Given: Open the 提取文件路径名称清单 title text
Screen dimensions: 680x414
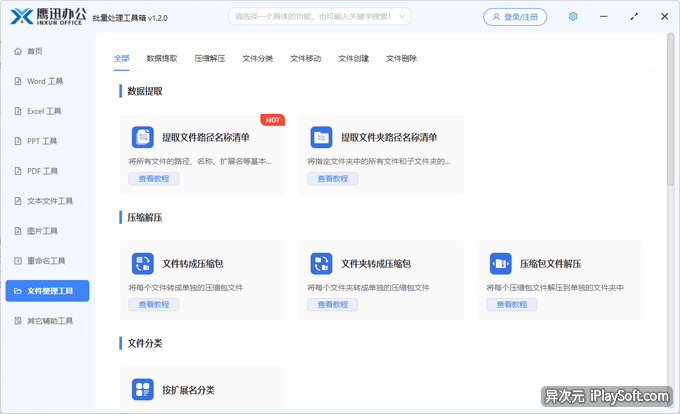Looking at the screenshot, I should pyautogui.click(x=206, y=137).
